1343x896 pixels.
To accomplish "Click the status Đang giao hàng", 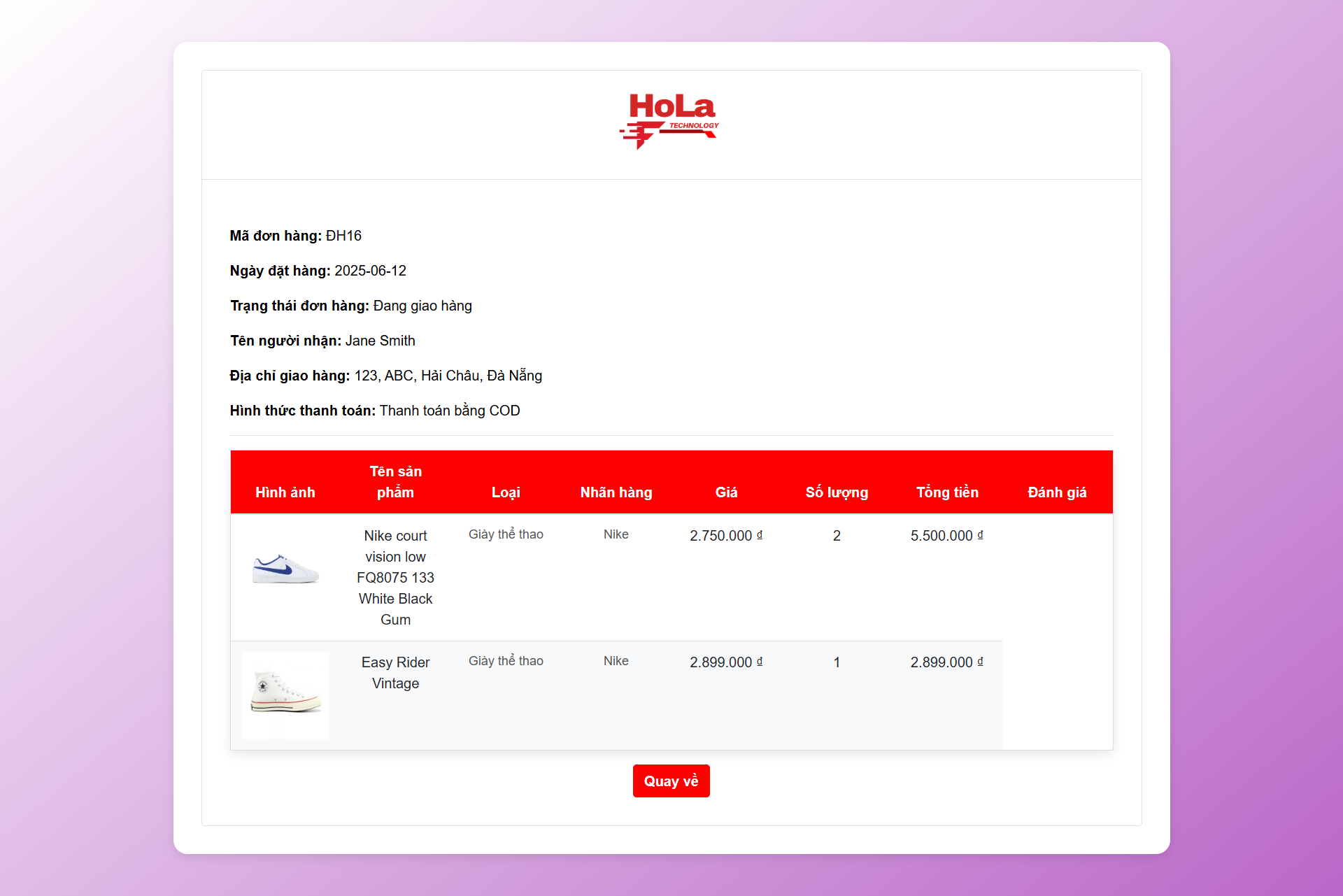I will point(422,306).
